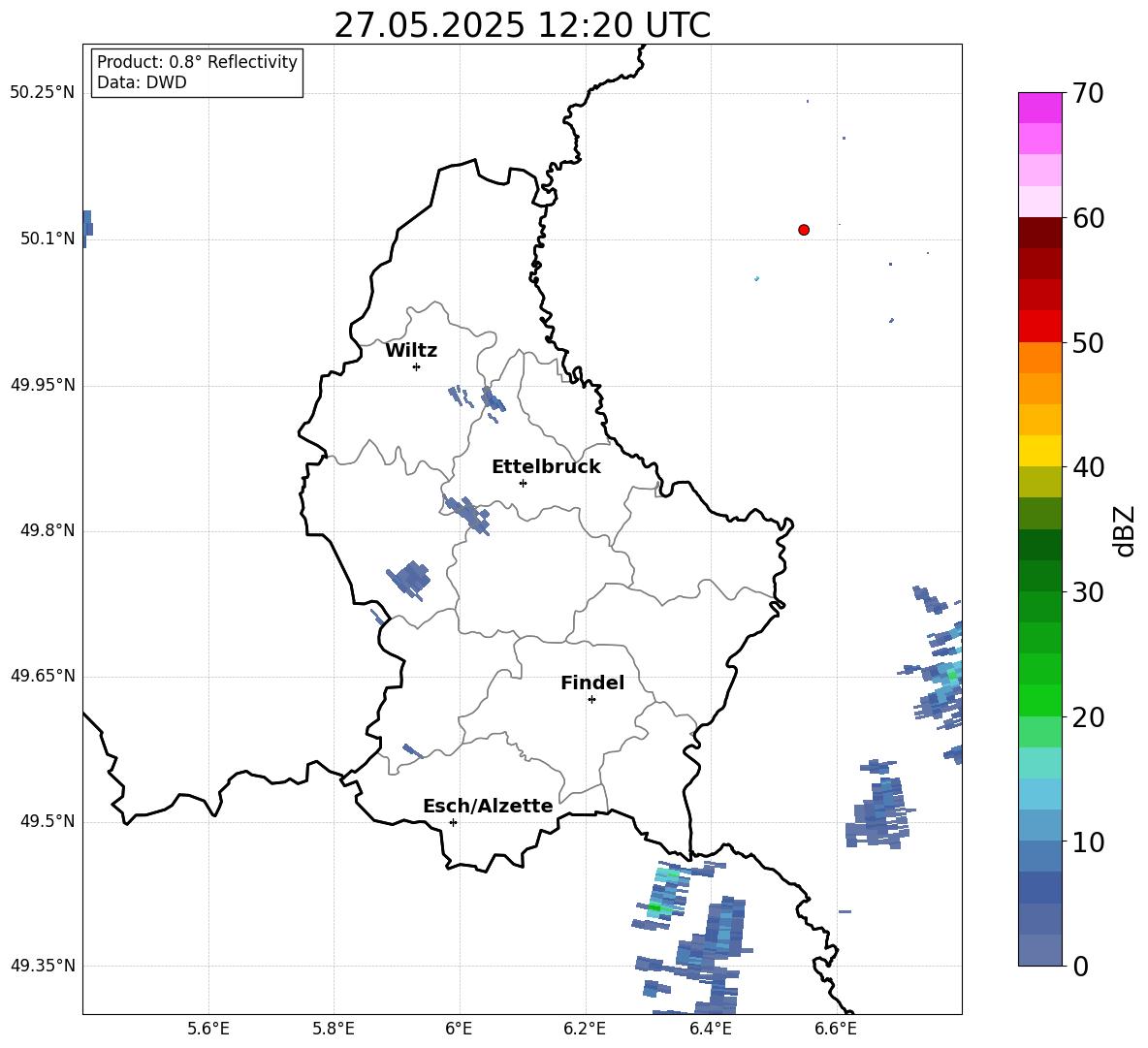Click the dBZ colorbar label
The image size is (1148, 1048).
[1125, 530]
